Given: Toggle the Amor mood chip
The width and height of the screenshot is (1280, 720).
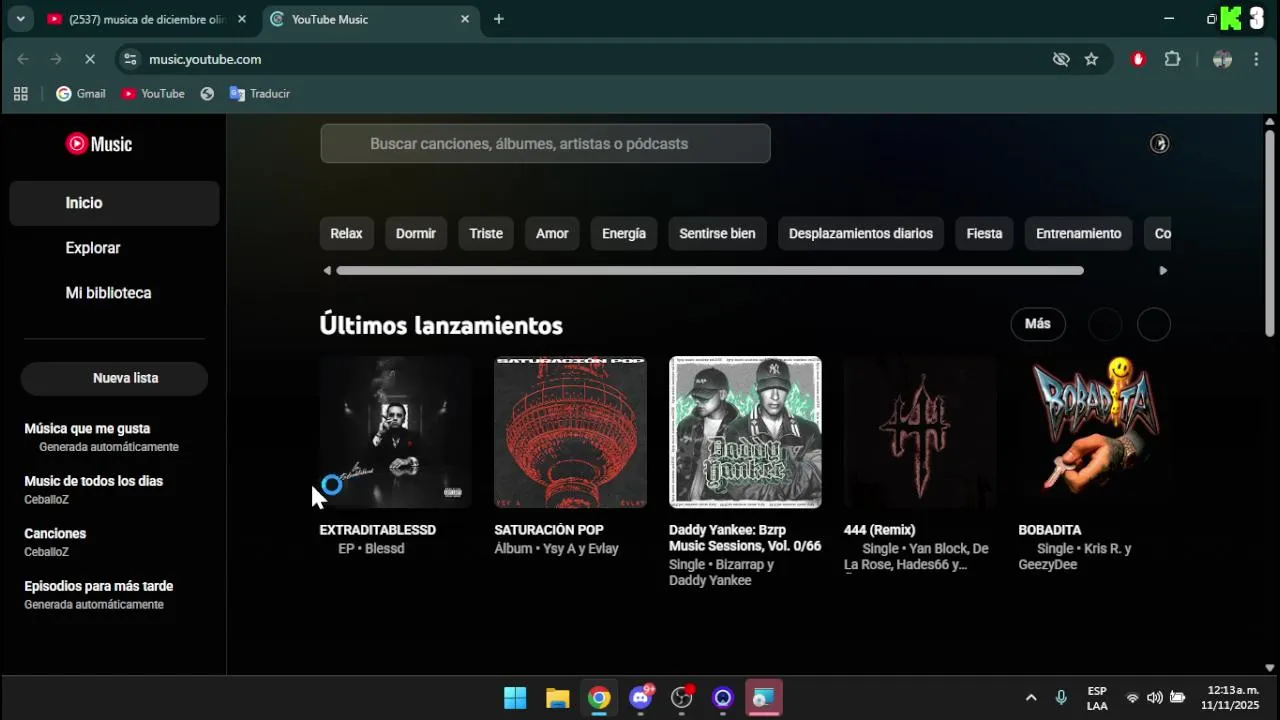Looking at the screenshot, I should pos(552,234).
